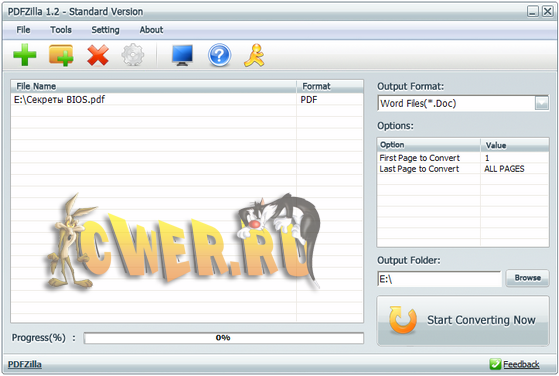Click Start Converting Now button

tap(463, 320)
